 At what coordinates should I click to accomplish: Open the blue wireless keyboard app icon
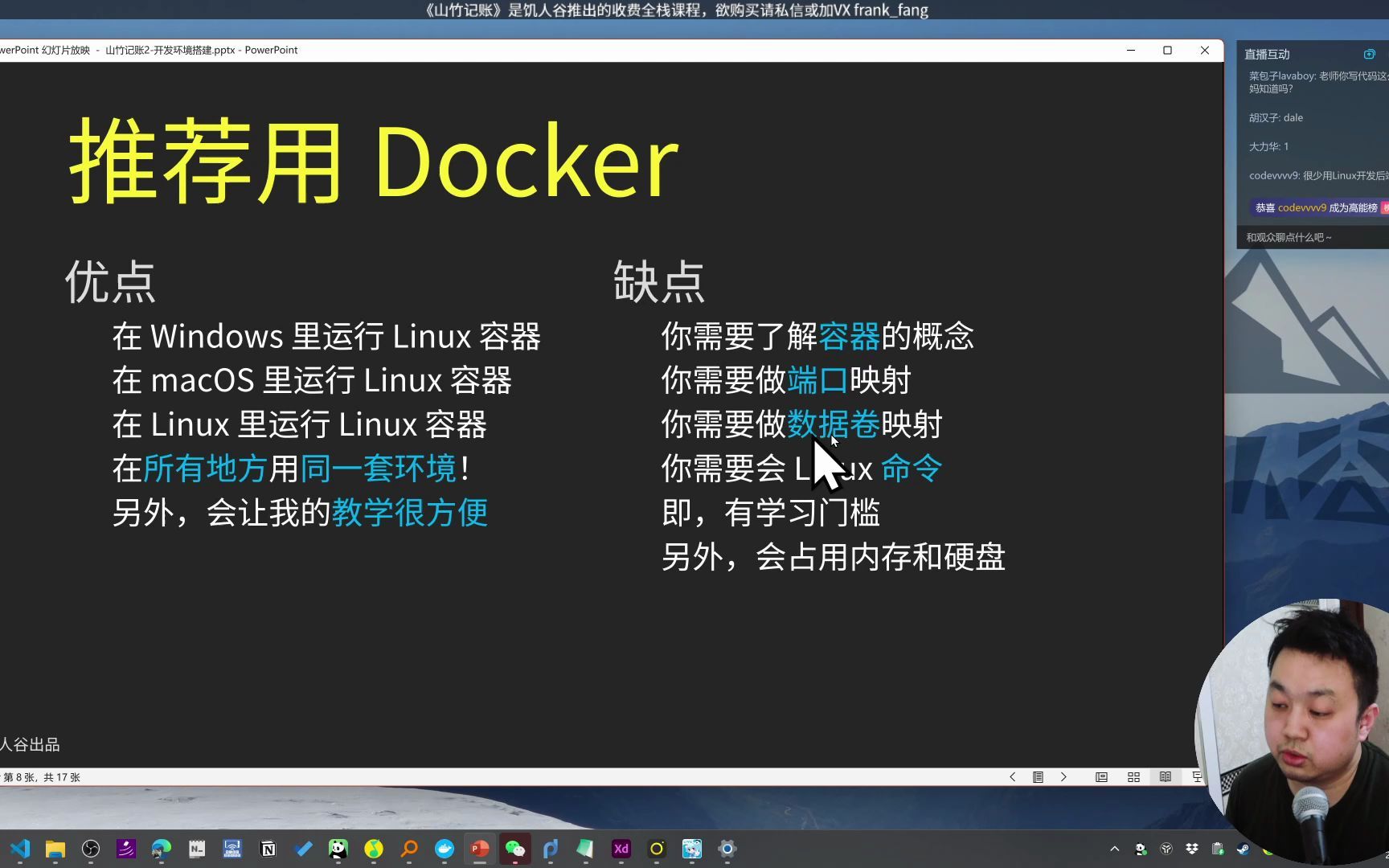(x=232, y=849)
